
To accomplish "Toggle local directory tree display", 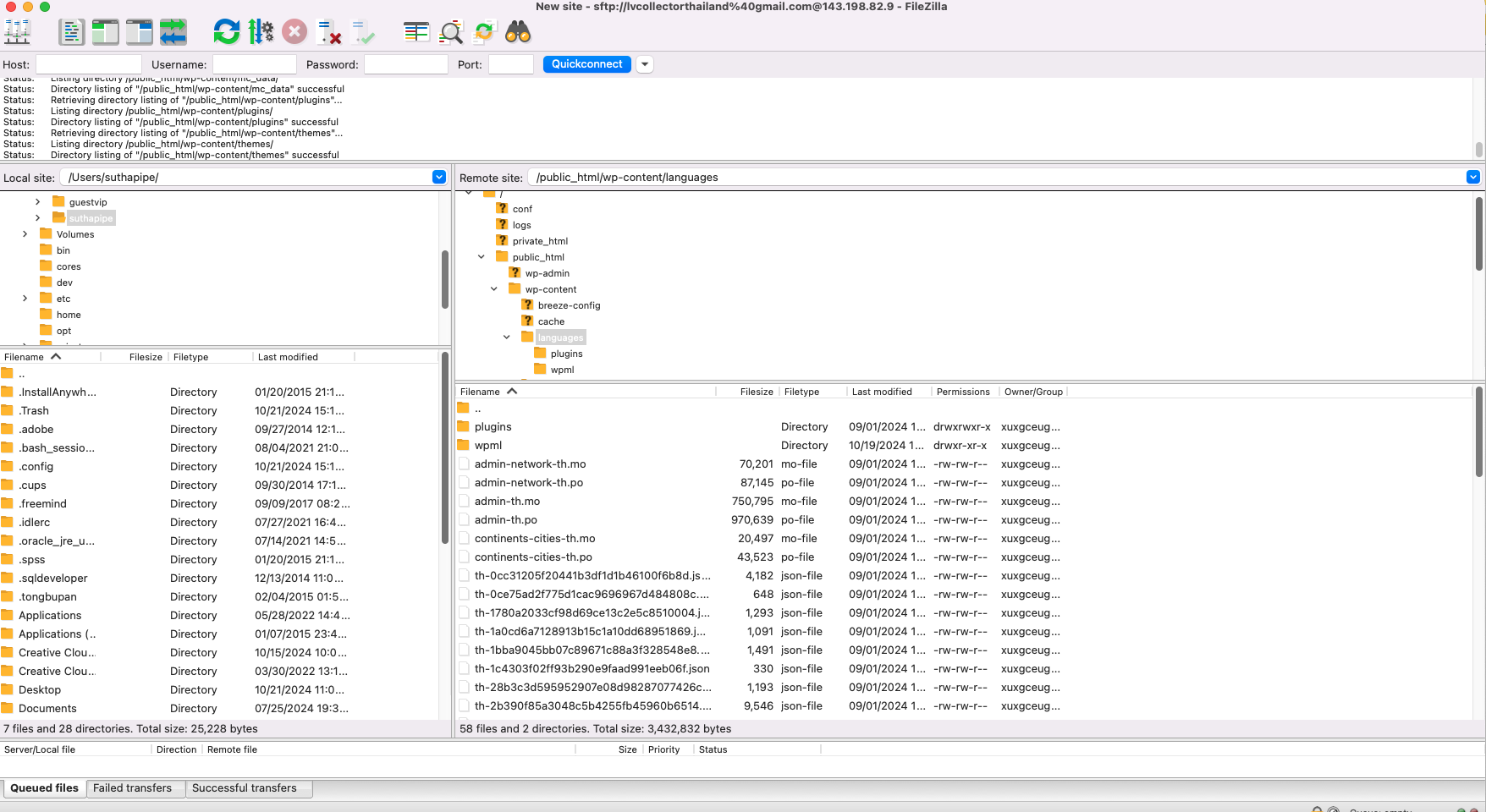I will (x=105, y=33).
